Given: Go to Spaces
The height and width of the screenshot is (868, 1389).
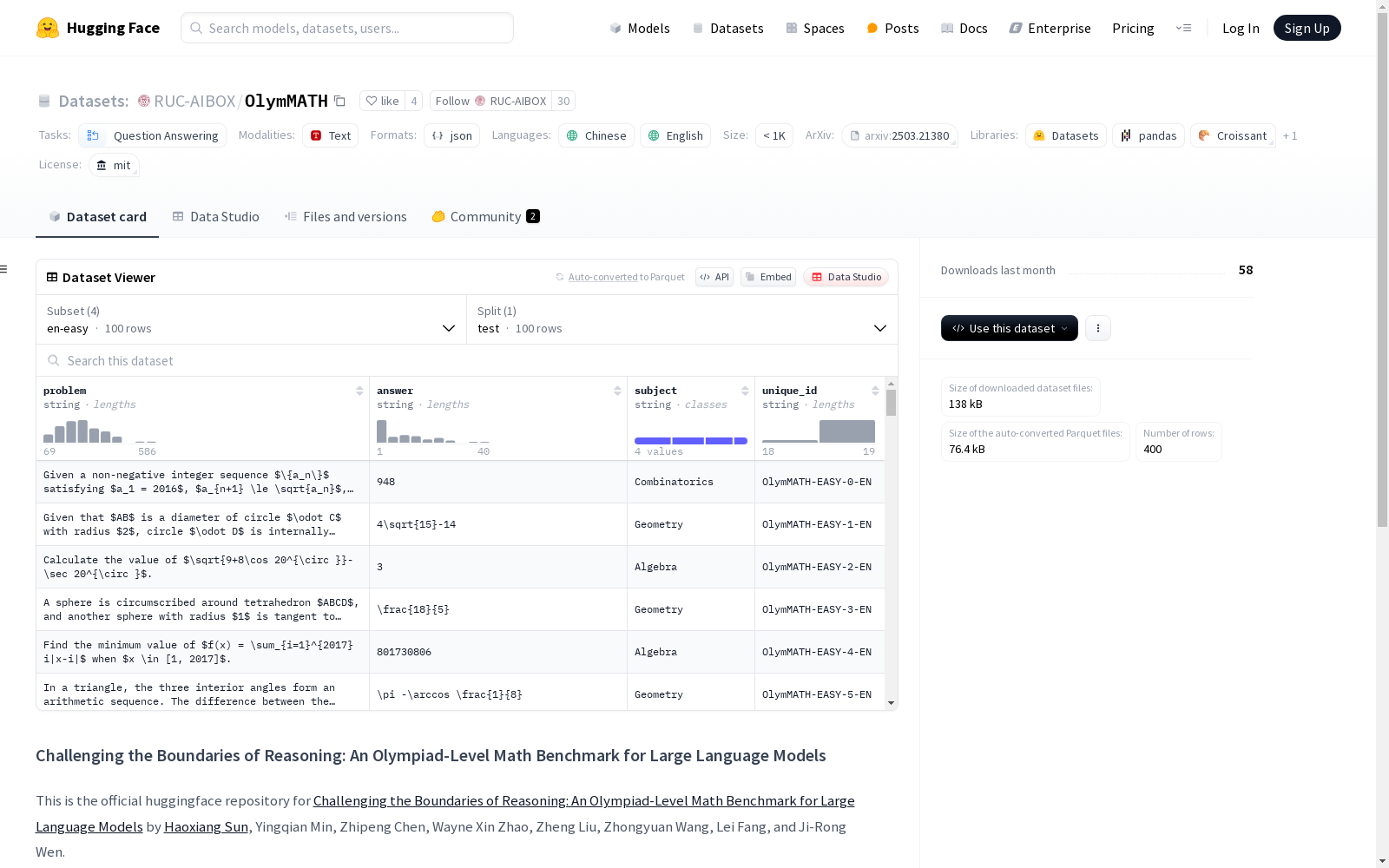Looking at the screenshot, I should (x=815, y=28).
